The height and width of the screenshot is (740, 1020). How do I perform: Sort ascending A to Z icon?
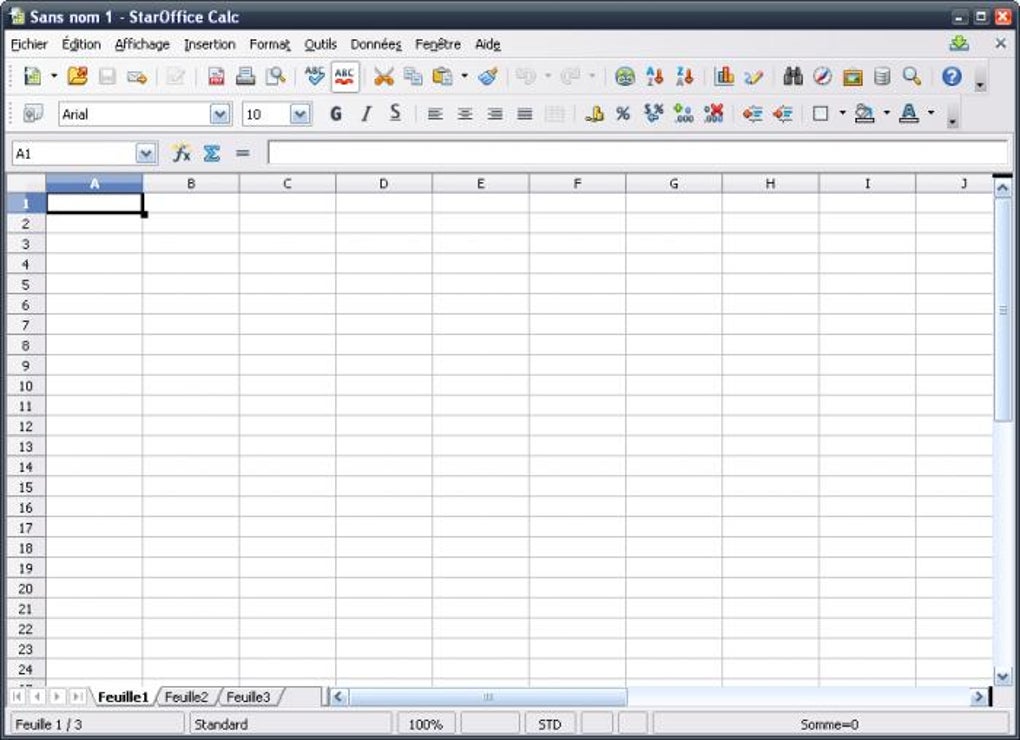coord(654,77)
